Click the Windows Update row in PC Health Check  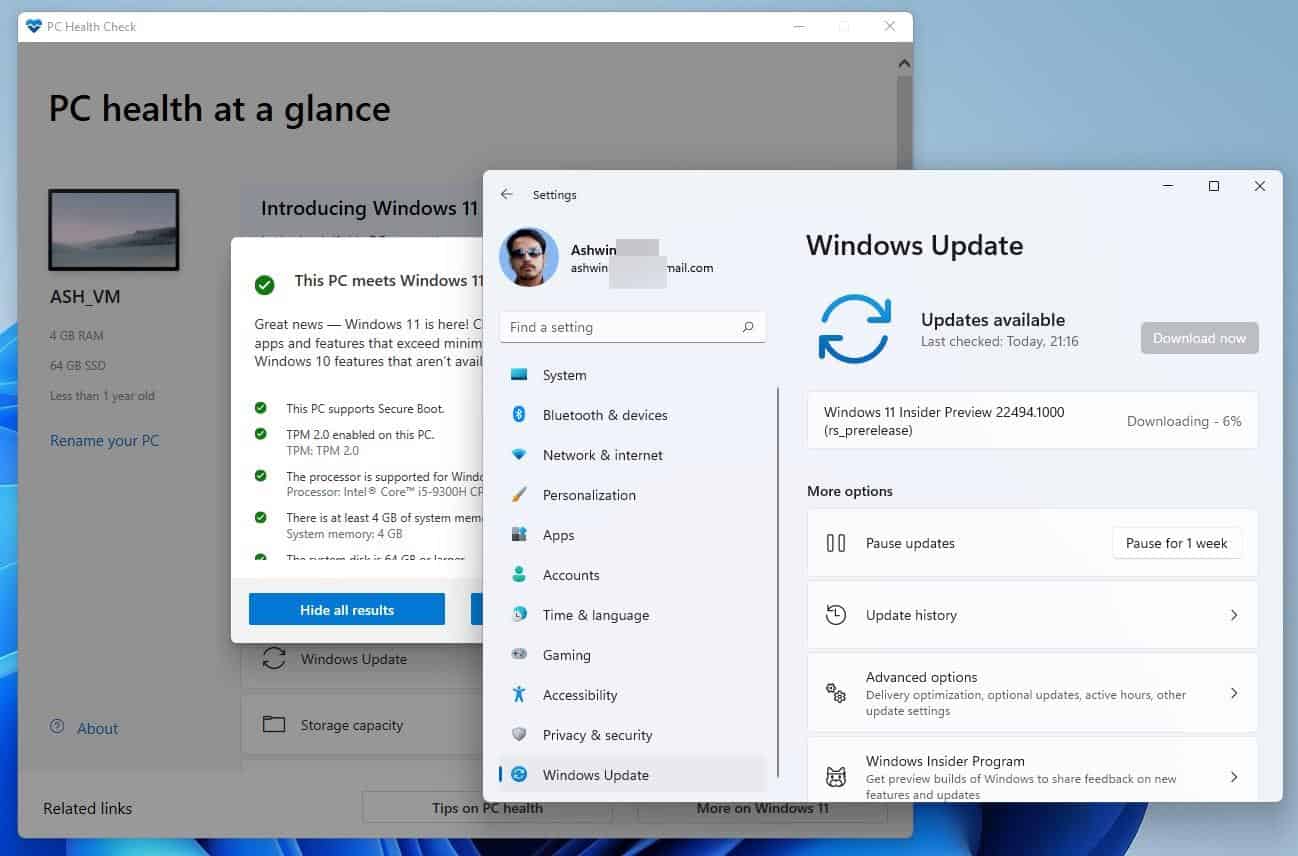[x=362, y=659]
